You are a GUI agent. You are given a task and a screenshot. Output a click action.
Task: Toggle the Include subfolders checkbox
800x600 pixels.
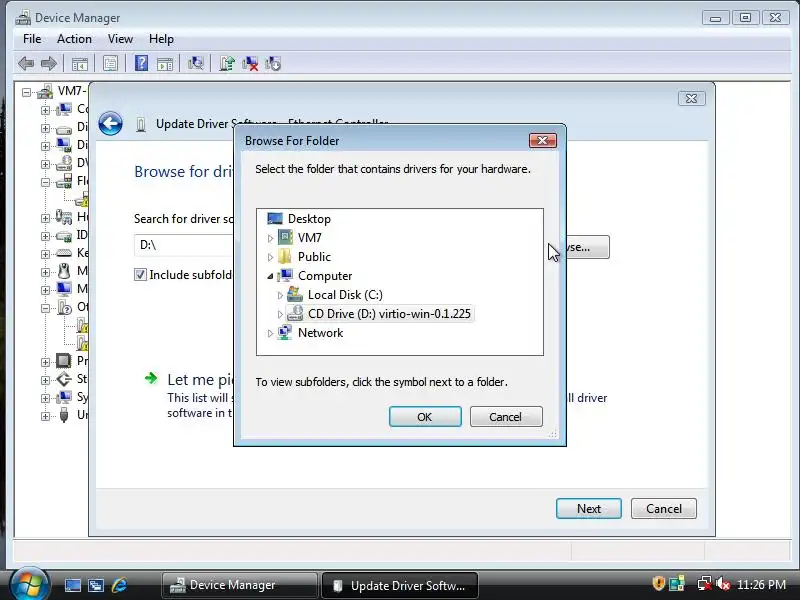[x=140, y=274]
